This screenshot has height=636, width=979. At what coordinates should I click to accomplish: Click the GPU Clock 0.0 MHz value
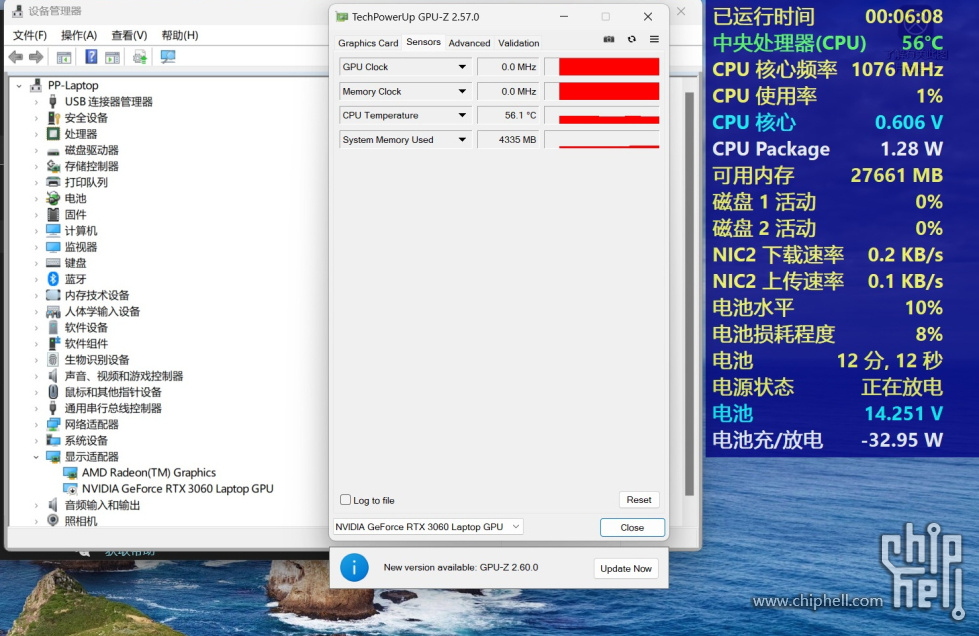(x=508, y=67)
